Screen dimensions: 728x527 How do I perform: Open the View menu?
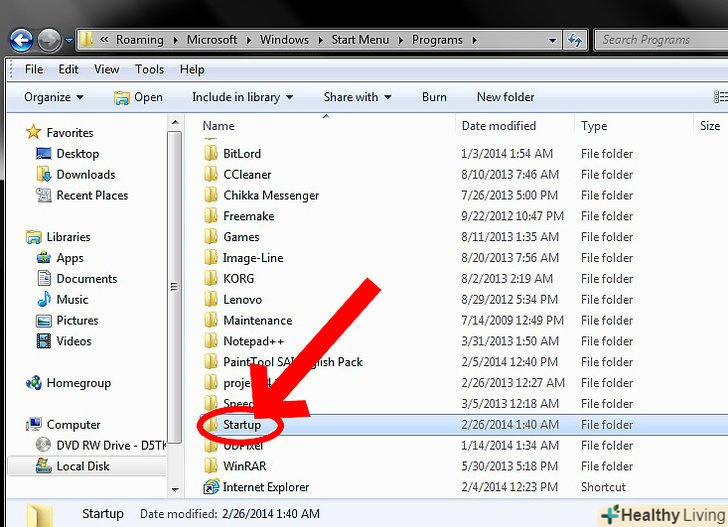(x=106, y=69)
